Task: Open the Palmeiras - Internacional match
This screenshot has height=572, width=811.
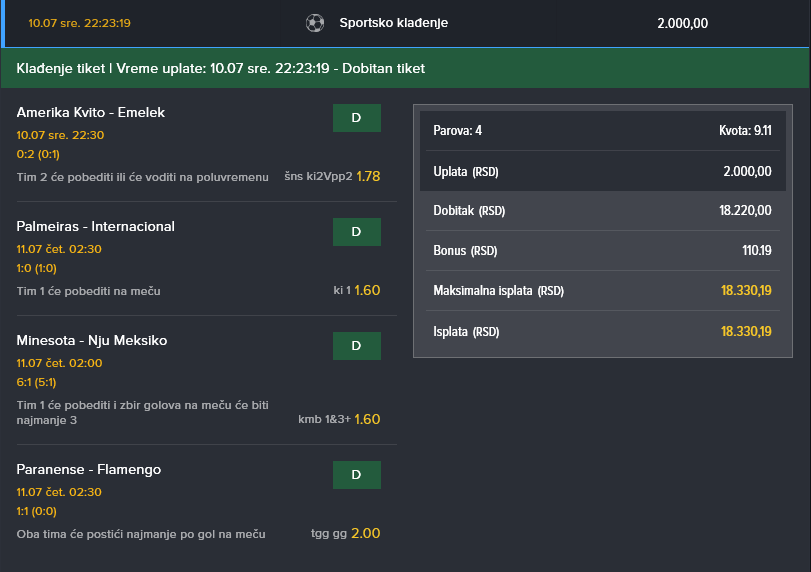Action: click(x=96, y=227)
